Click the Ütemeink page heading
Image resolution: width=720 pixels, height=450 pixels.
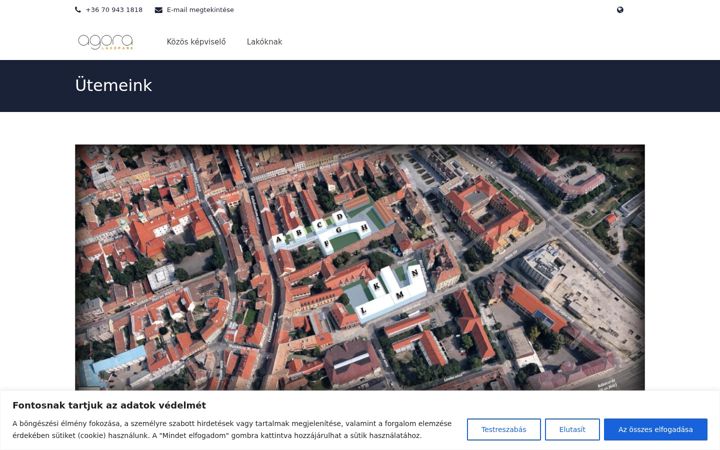pyautogui.click(x=113, y=85)
